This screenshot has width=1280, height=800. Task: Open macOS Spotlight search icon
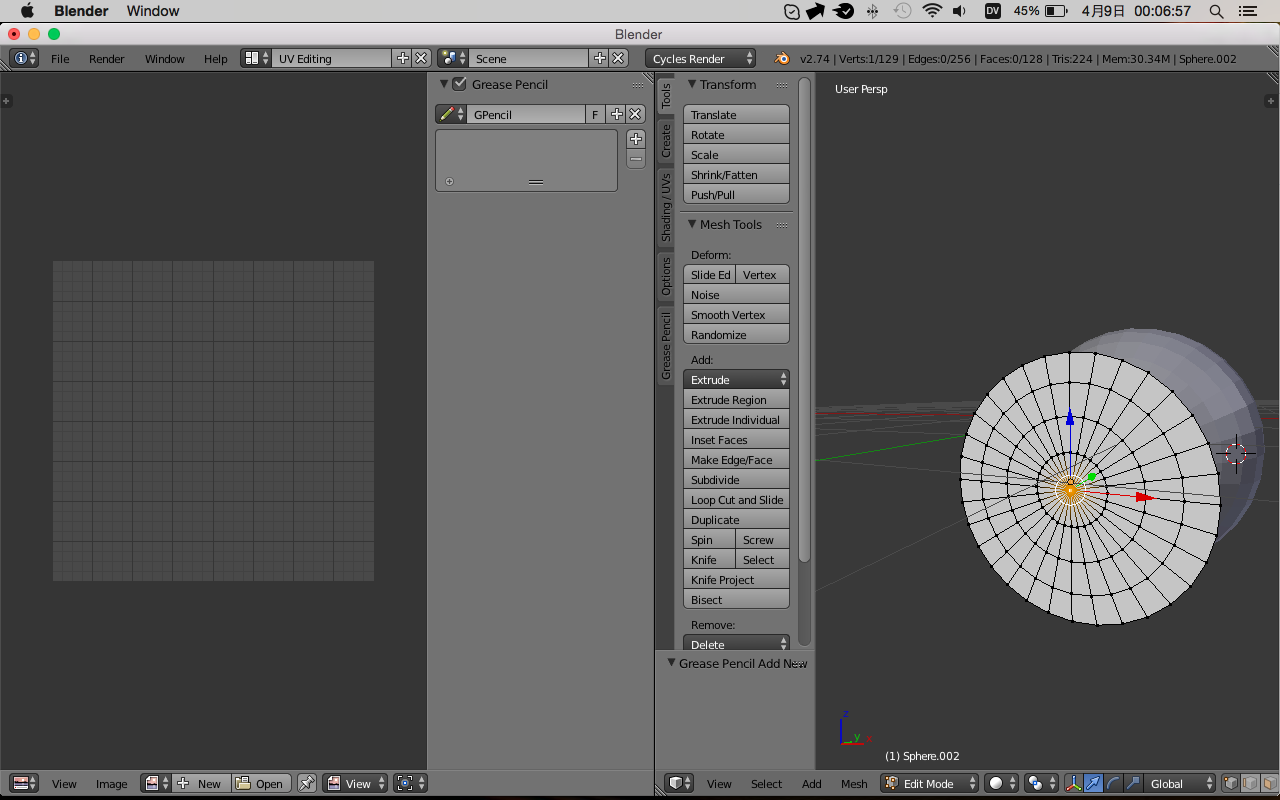coord(1217,11)
